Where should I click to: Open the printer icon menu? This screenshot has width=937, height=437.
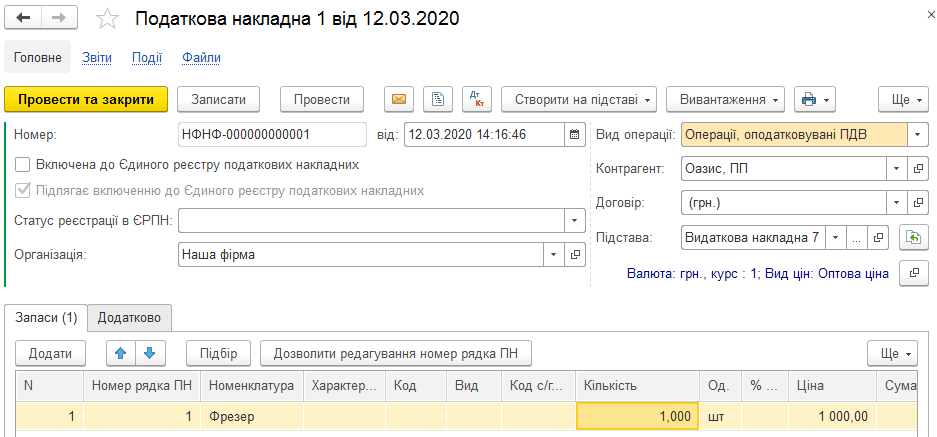pos(814,100)
